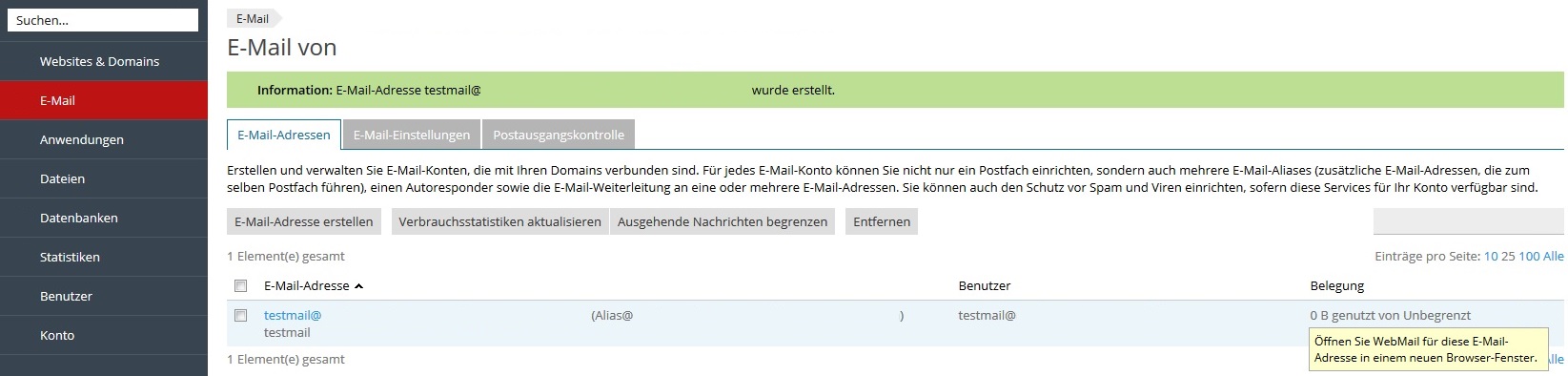Switch to the E-Mail-Einstellungen tab
Viewport: 1568px width, 376px height.
[x=412, y=135]
